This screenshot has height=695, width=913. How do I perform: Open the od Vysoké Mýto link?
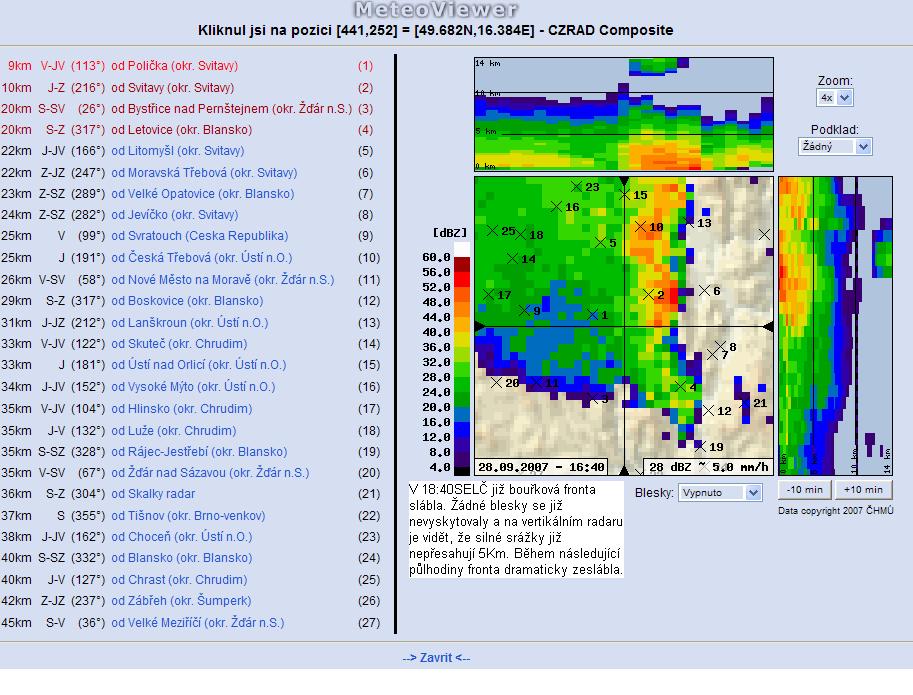coord(193,387)
